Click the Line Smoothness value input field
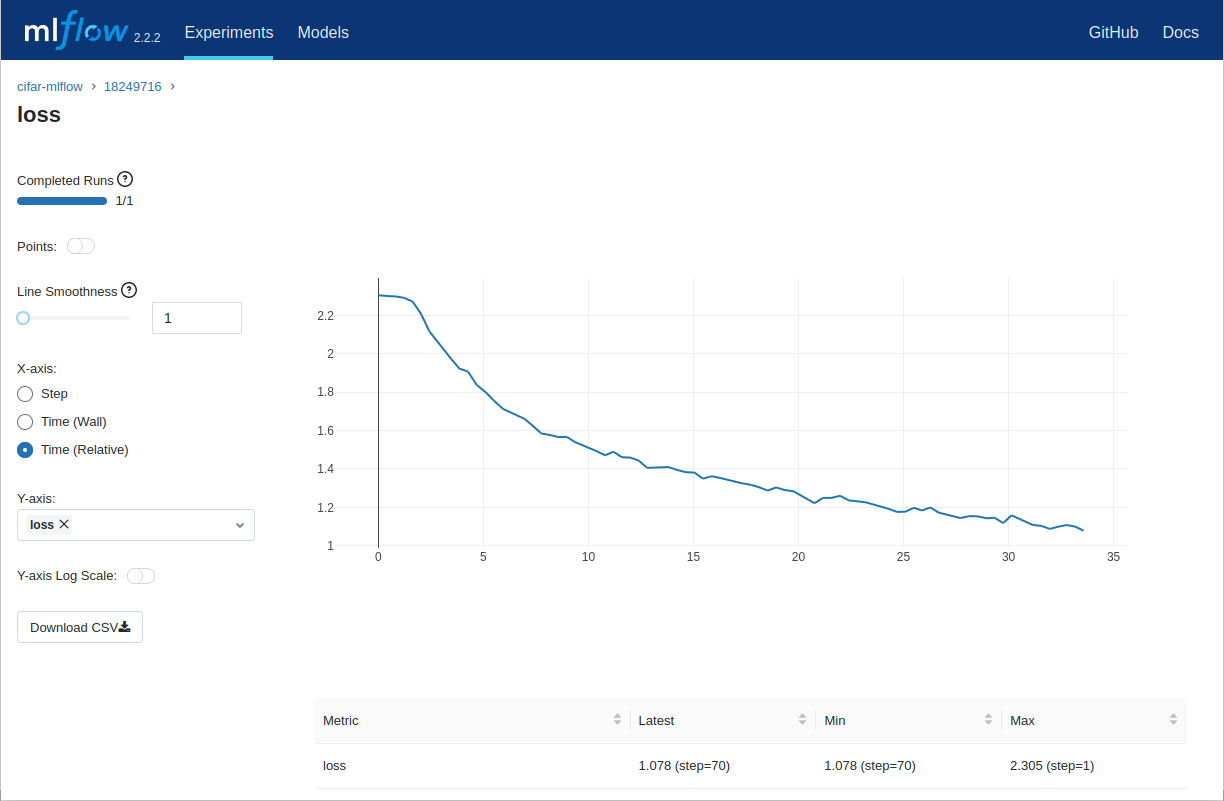 [x=197, y=318]
